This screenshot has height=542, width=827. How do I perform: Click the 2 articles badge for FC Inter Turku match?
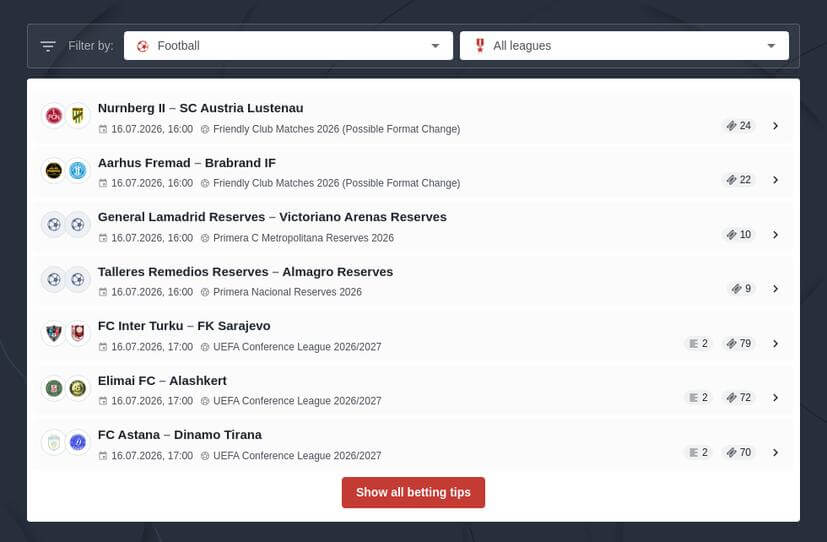click(x=698, y=344)
